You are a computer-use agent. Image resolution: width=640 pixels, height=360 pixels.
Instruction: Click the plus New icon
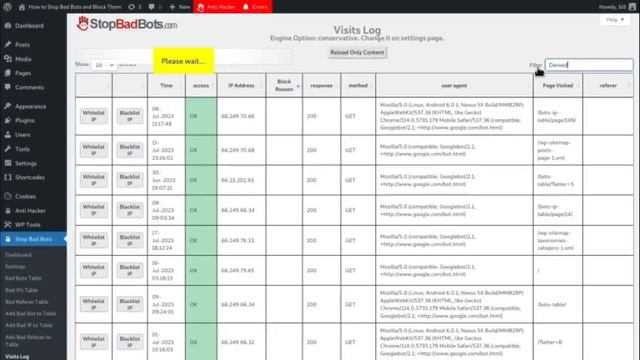(179, 7)
